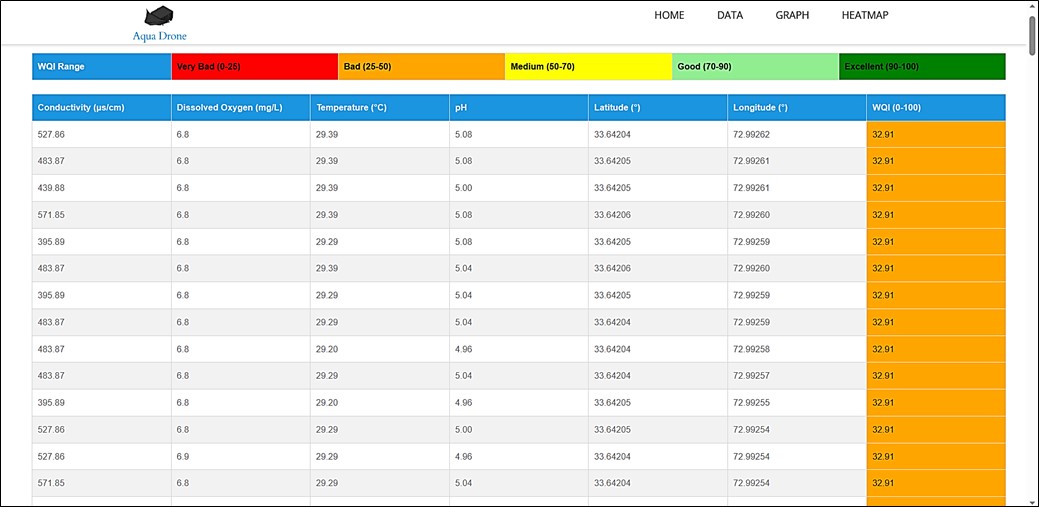Click the Longitude (°) column header
This screenshot has height=507, width=1039.
797,107
